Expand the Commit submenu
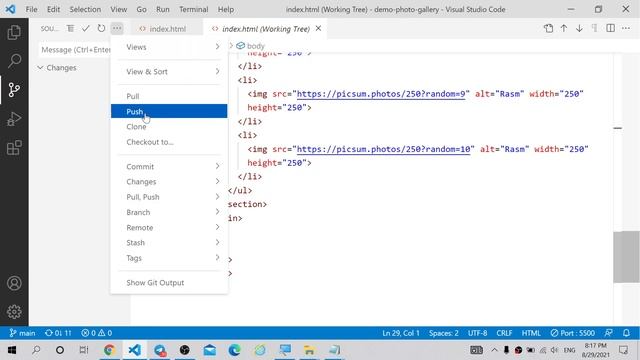The width and height of the screenshot is (640, 360). click(x=169, y=167)
